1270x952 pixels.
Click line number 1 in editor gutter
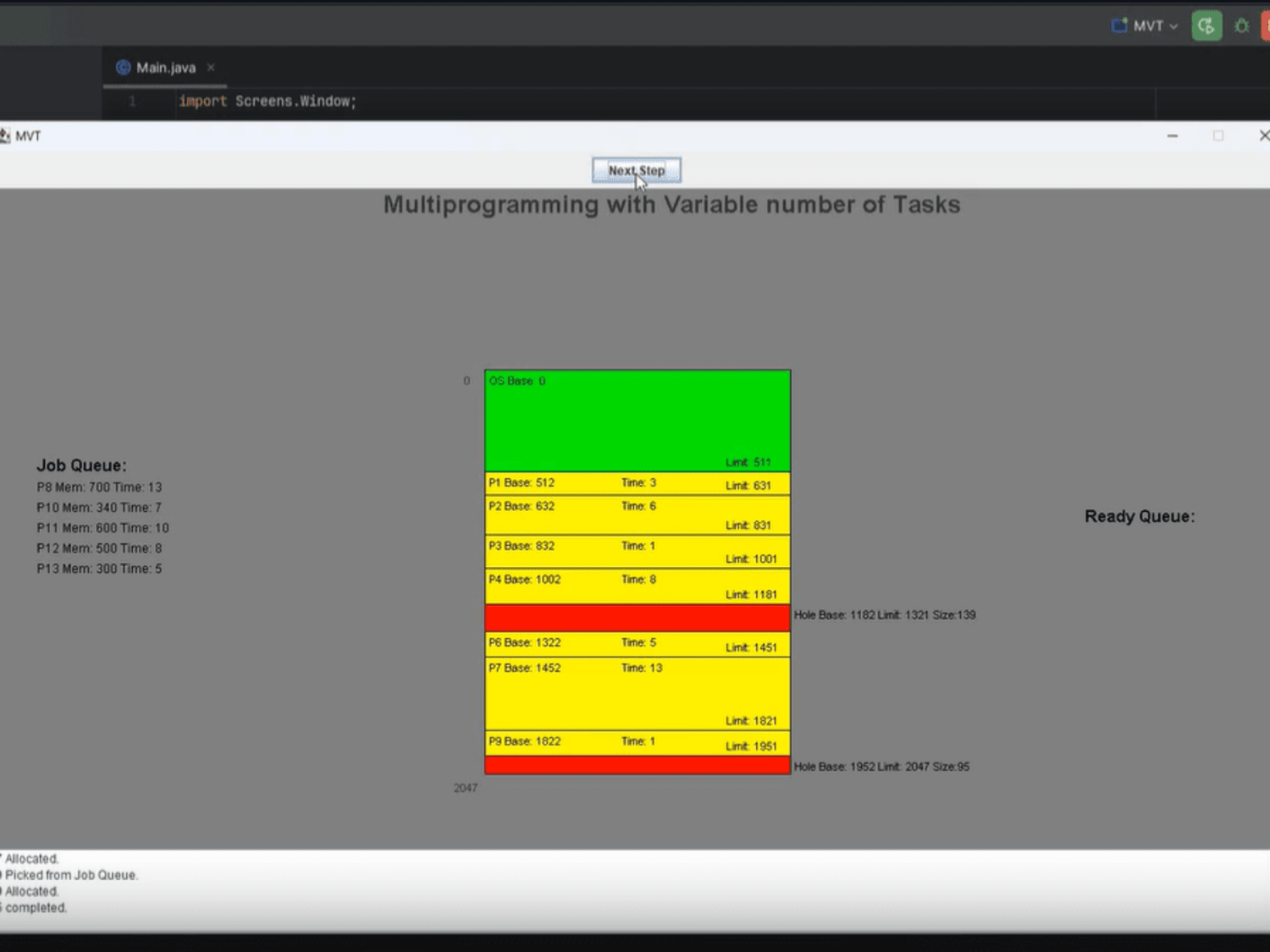coord(132,102)
